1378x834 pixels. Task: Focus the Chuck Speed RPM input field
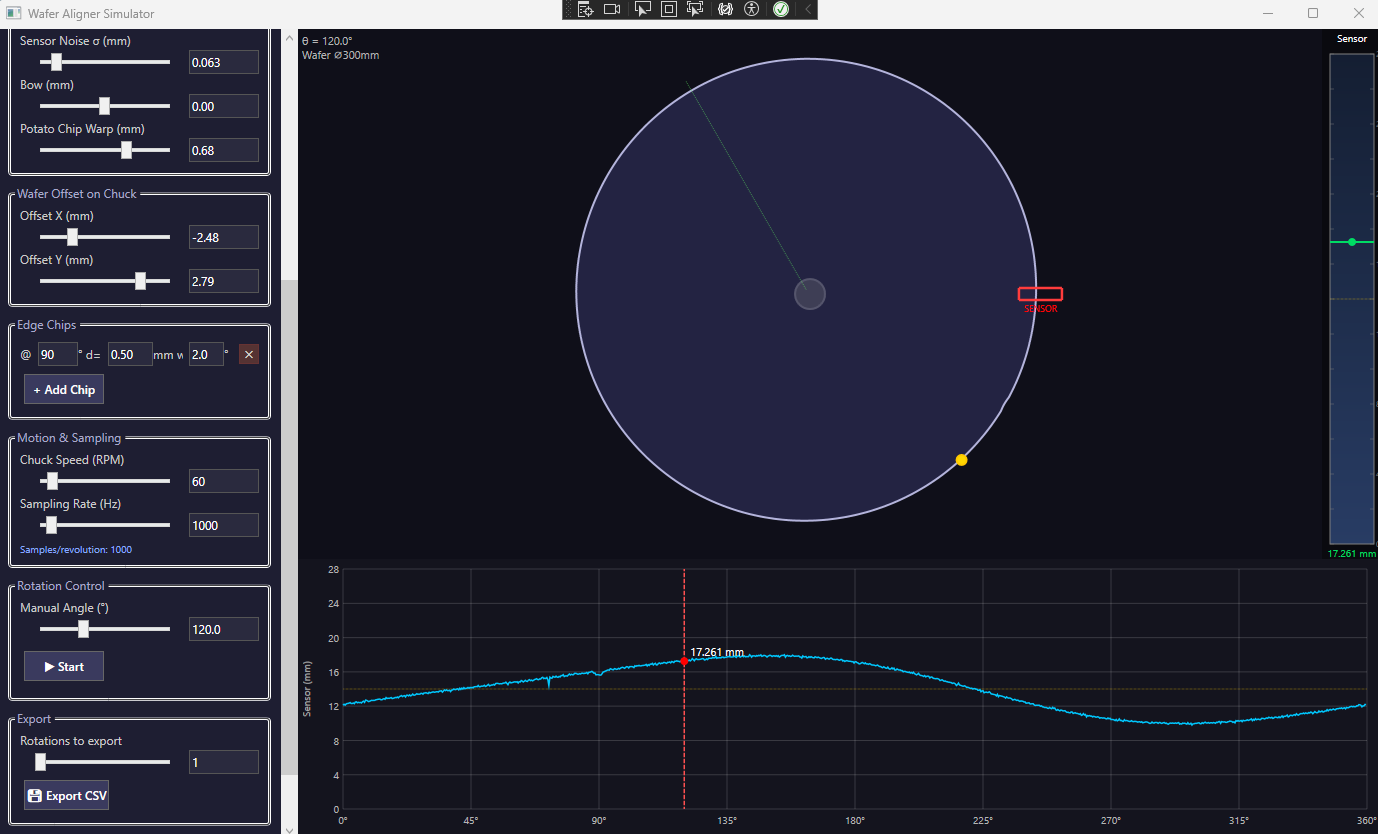[x=223, y=481]
